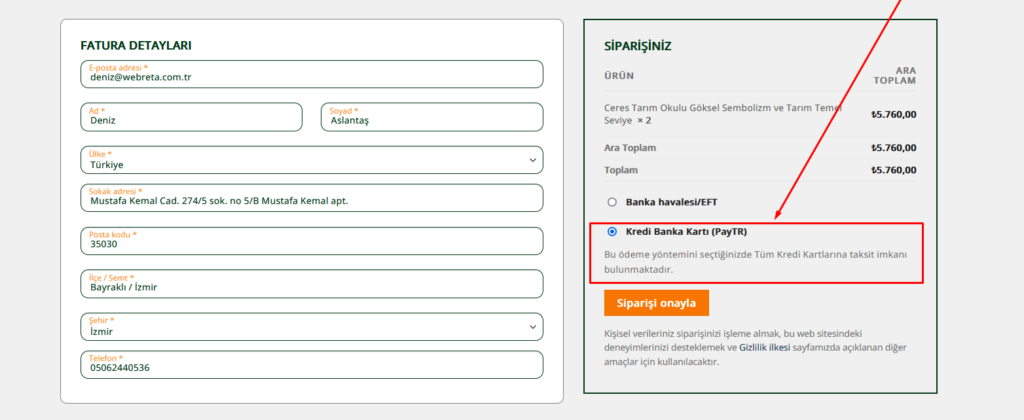This screenshot has width=1024, height=420.
Task: Click the Telefon number field
Action: [x=310, y=364]
